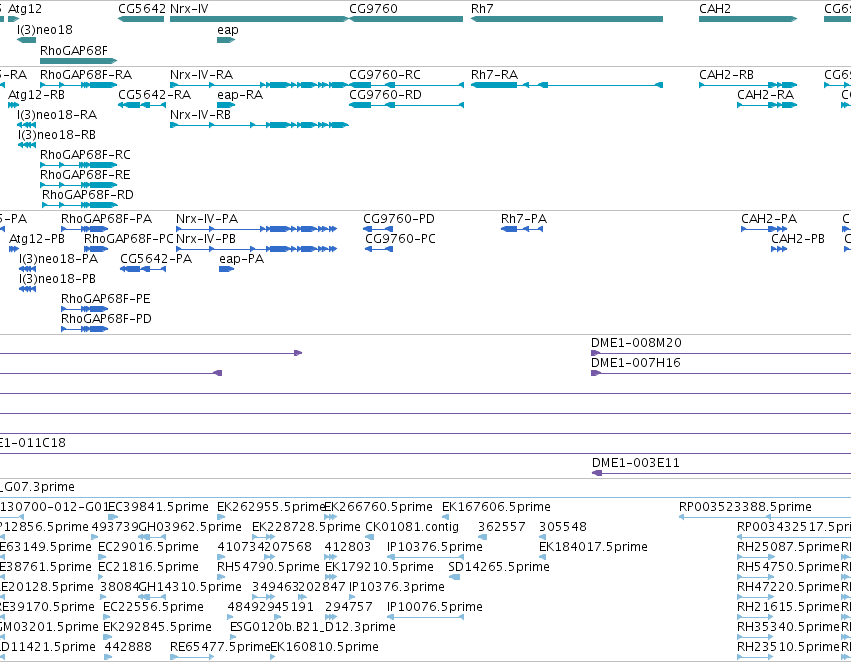Image resolution: width=851 pixels, height=662 pixels.
Task: Select EST EK160810.5prime
Action: tap(324, 647)
